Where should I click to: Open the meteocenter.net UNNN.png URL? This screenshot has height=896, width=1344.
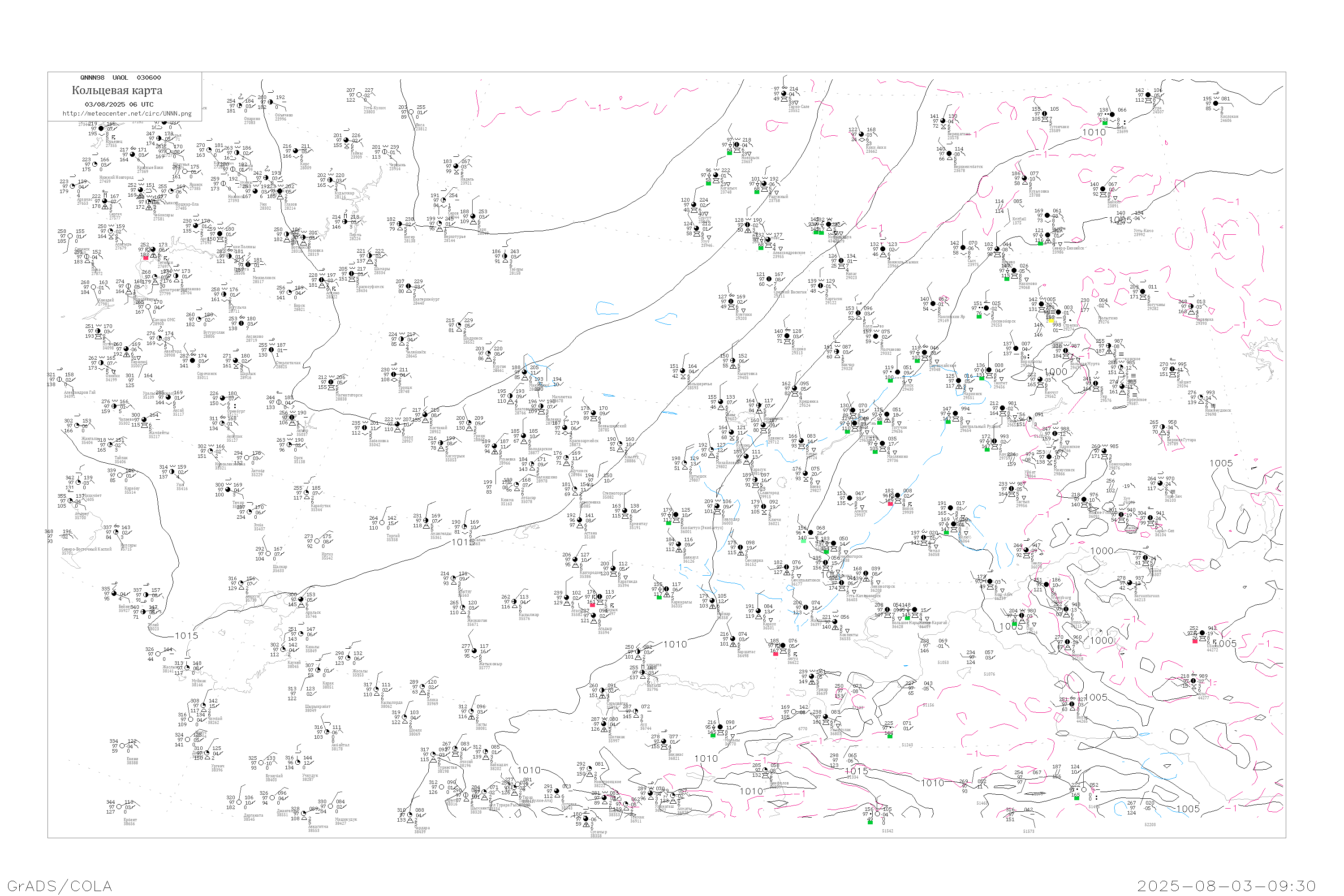pos(126,113)
